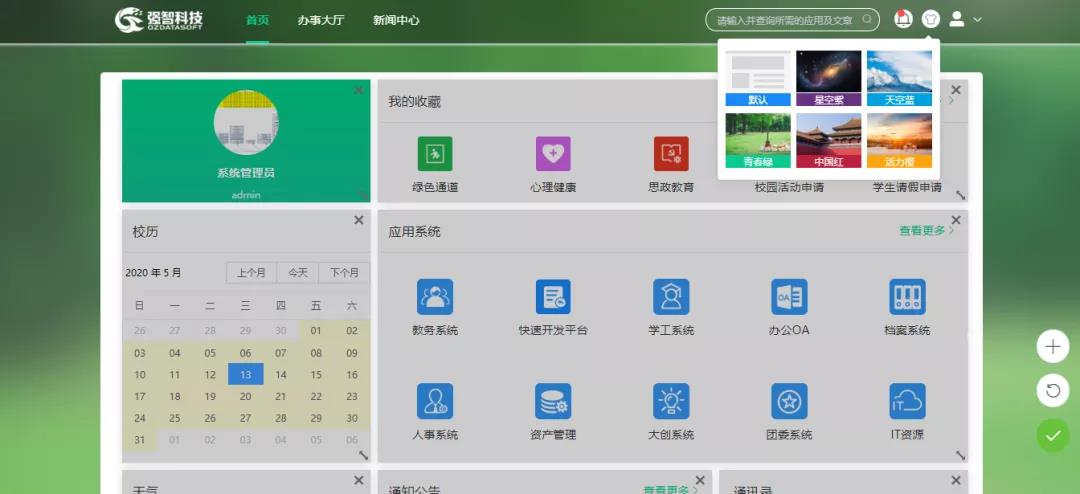
Task: Confirm layout with green checkmark button
Action: [x=1052, y=435]
